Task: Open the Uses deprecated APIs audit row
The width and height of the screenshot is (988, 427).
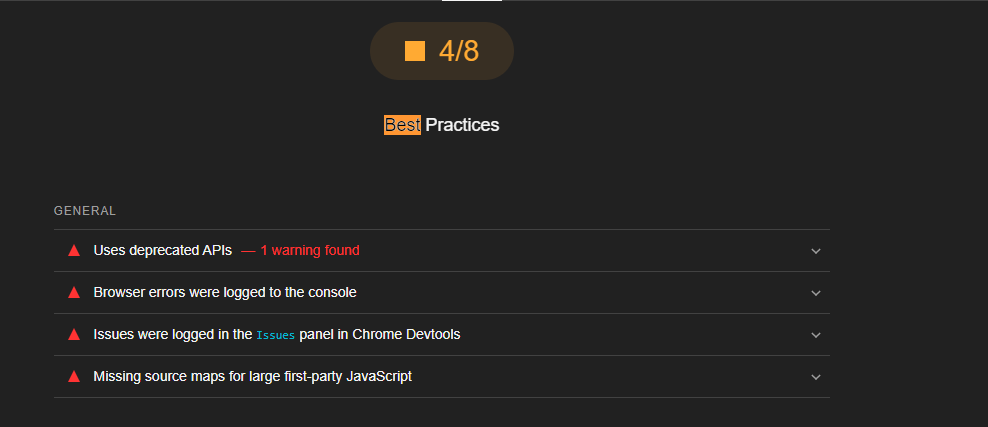Action: point(163,250)
